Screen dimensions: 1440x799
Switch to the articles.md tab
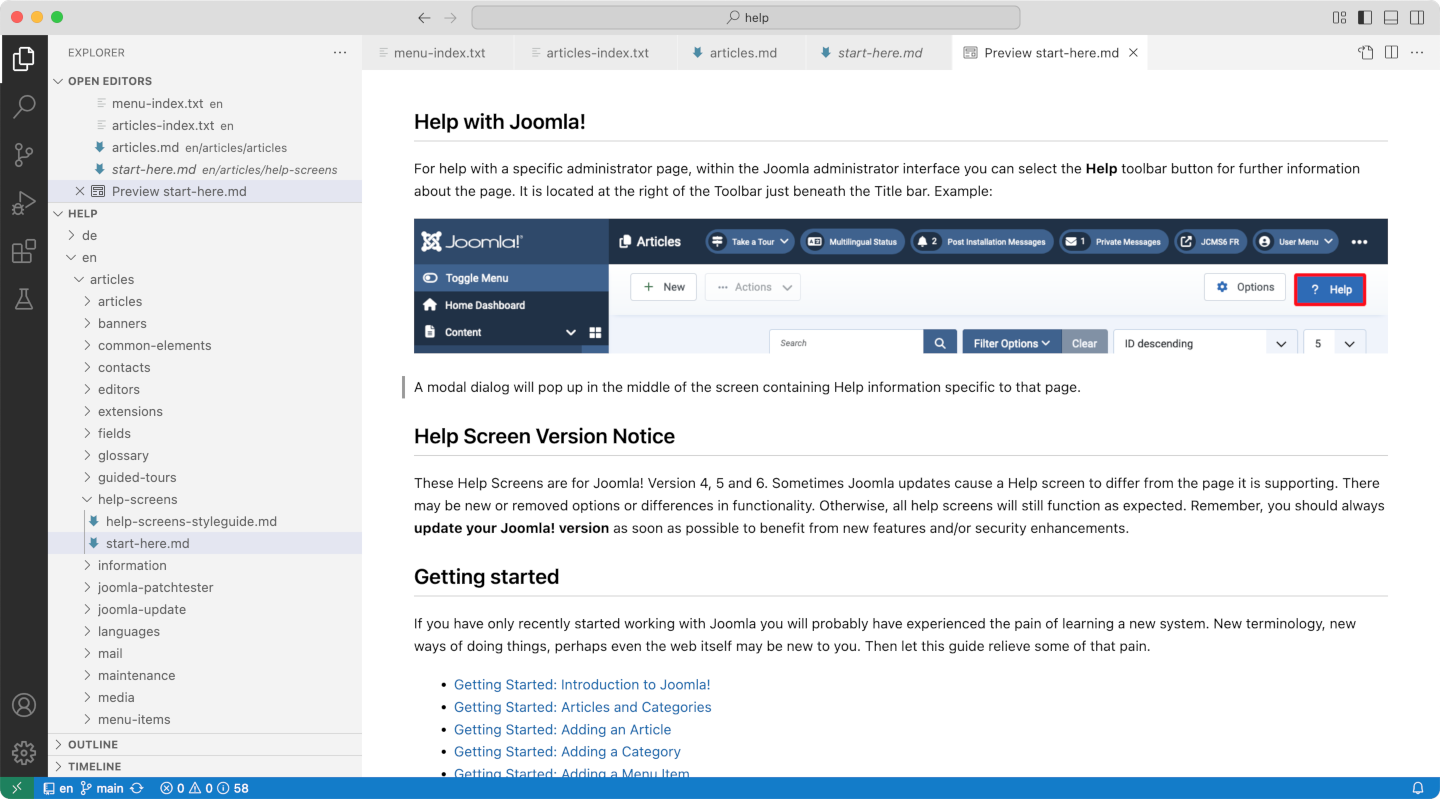tap(742, 53)
